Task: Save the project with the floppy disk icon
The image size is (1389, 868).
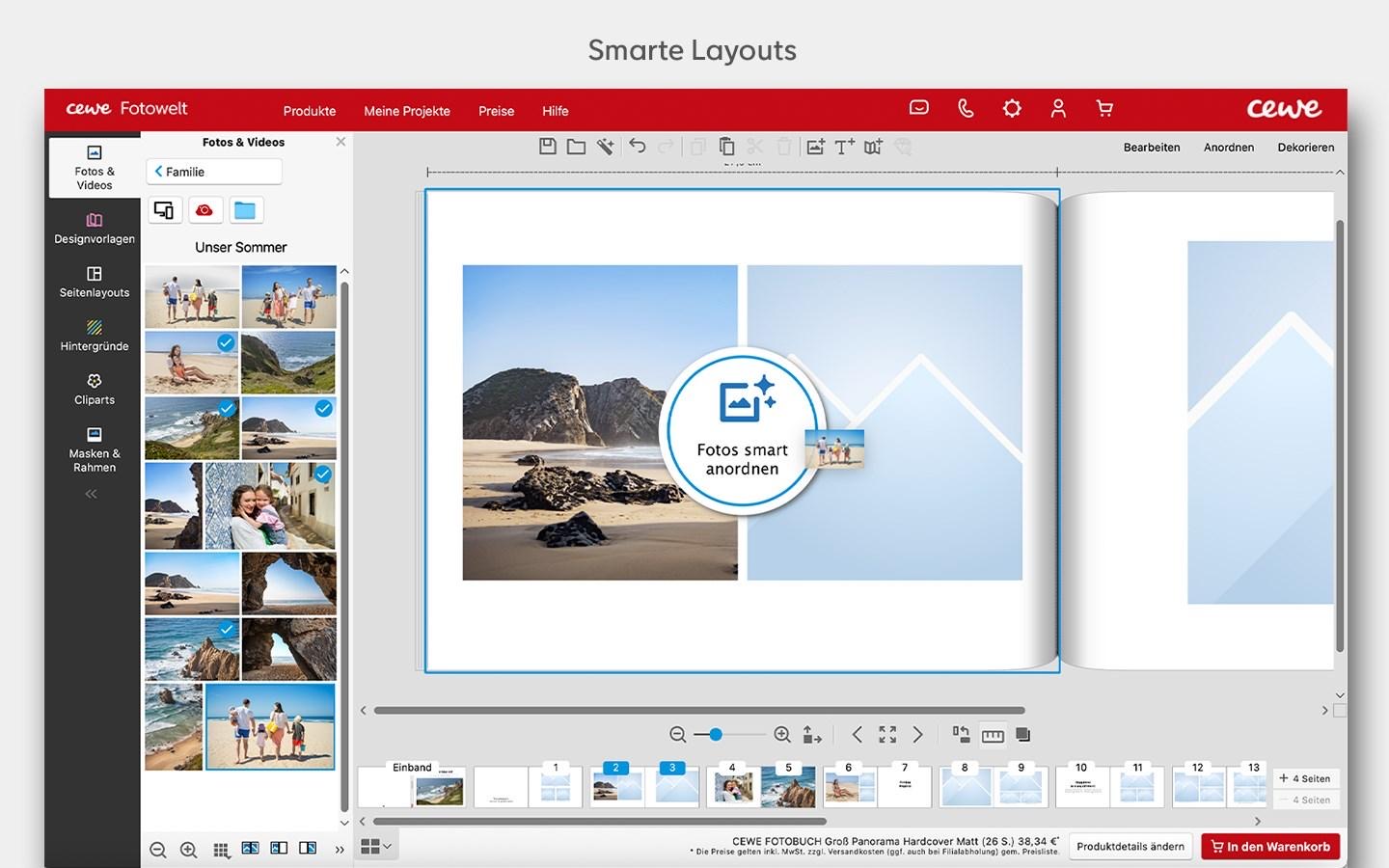Action: pyautogui.click(x=547, y=147)
